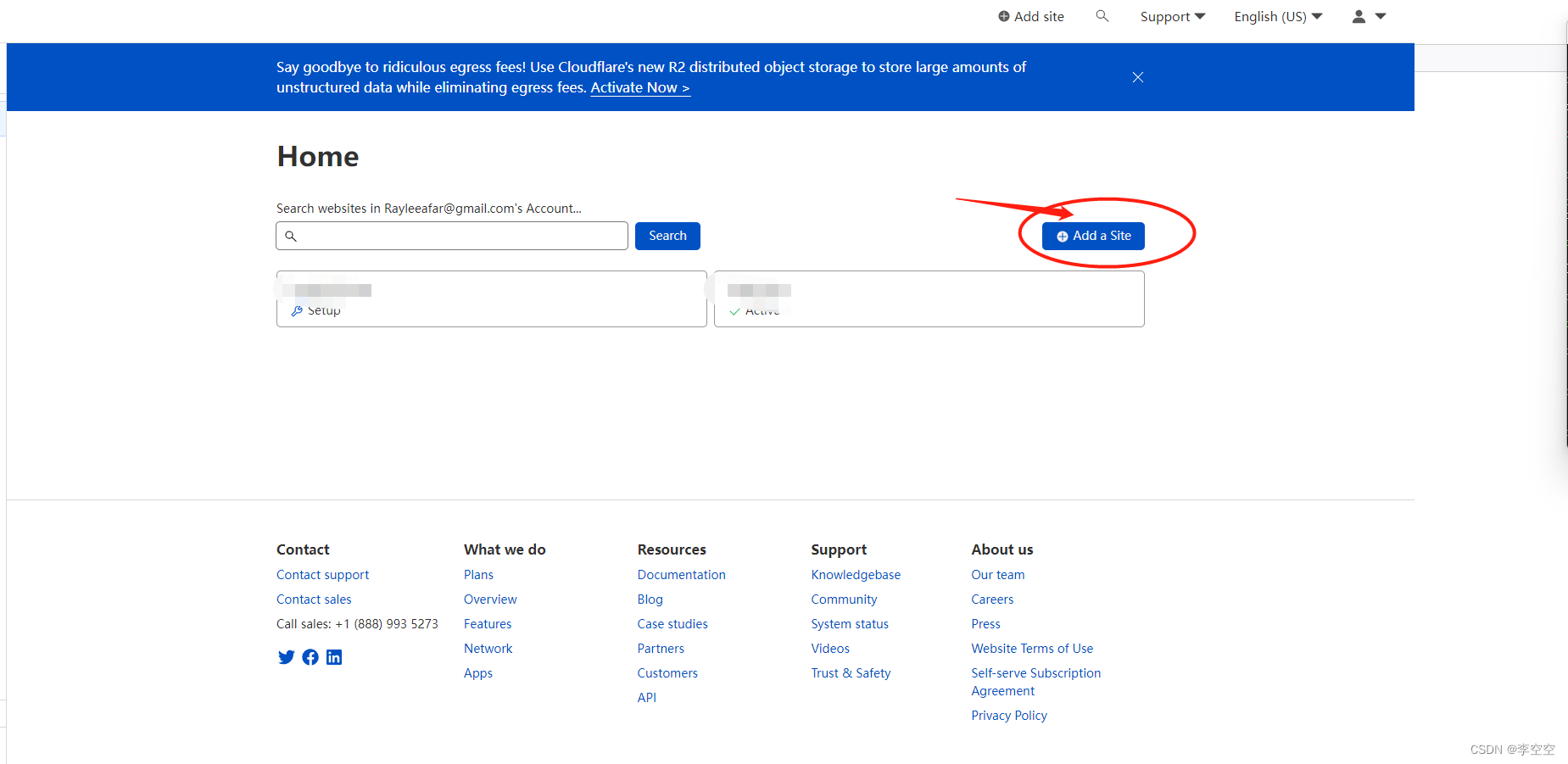The image size is (1568, 764).
Task: Open the Press link
Action: pyautogui.click(x=985, y=624)
